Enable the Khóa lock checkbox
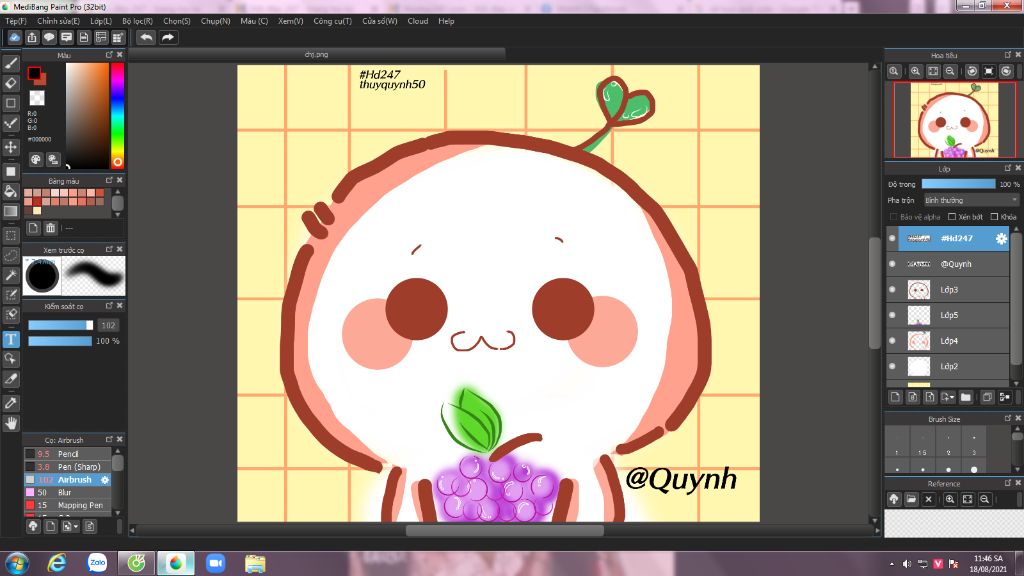 (994, 217)
